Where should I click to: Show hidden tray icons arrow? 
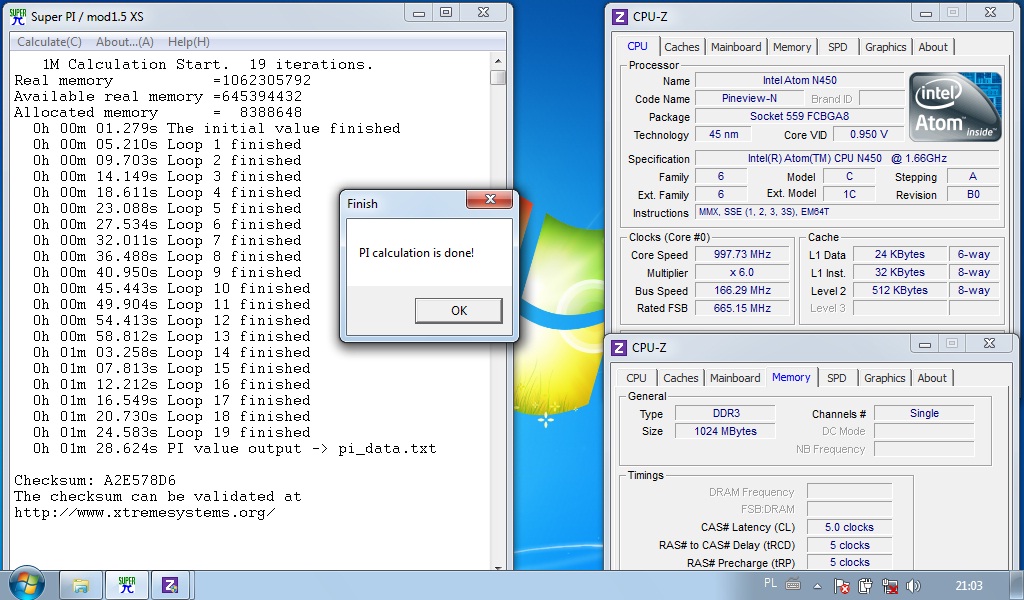tap(817, 586)
